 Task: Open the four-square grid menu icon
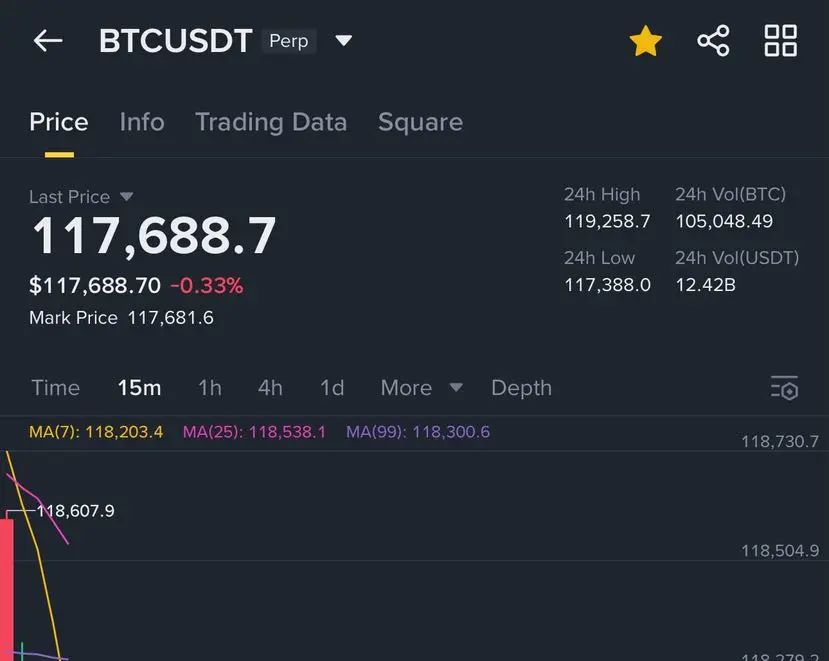[x=781, y=41]
